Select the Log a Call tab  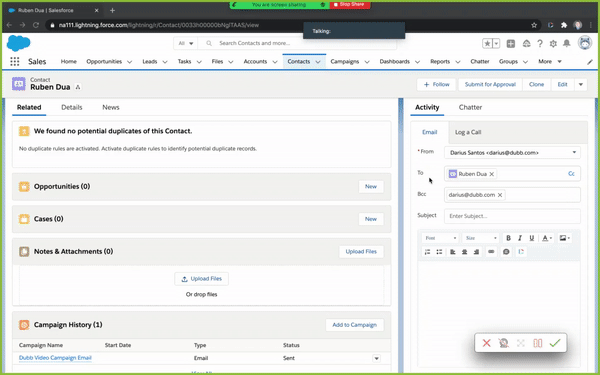click(x=468, y=132)
